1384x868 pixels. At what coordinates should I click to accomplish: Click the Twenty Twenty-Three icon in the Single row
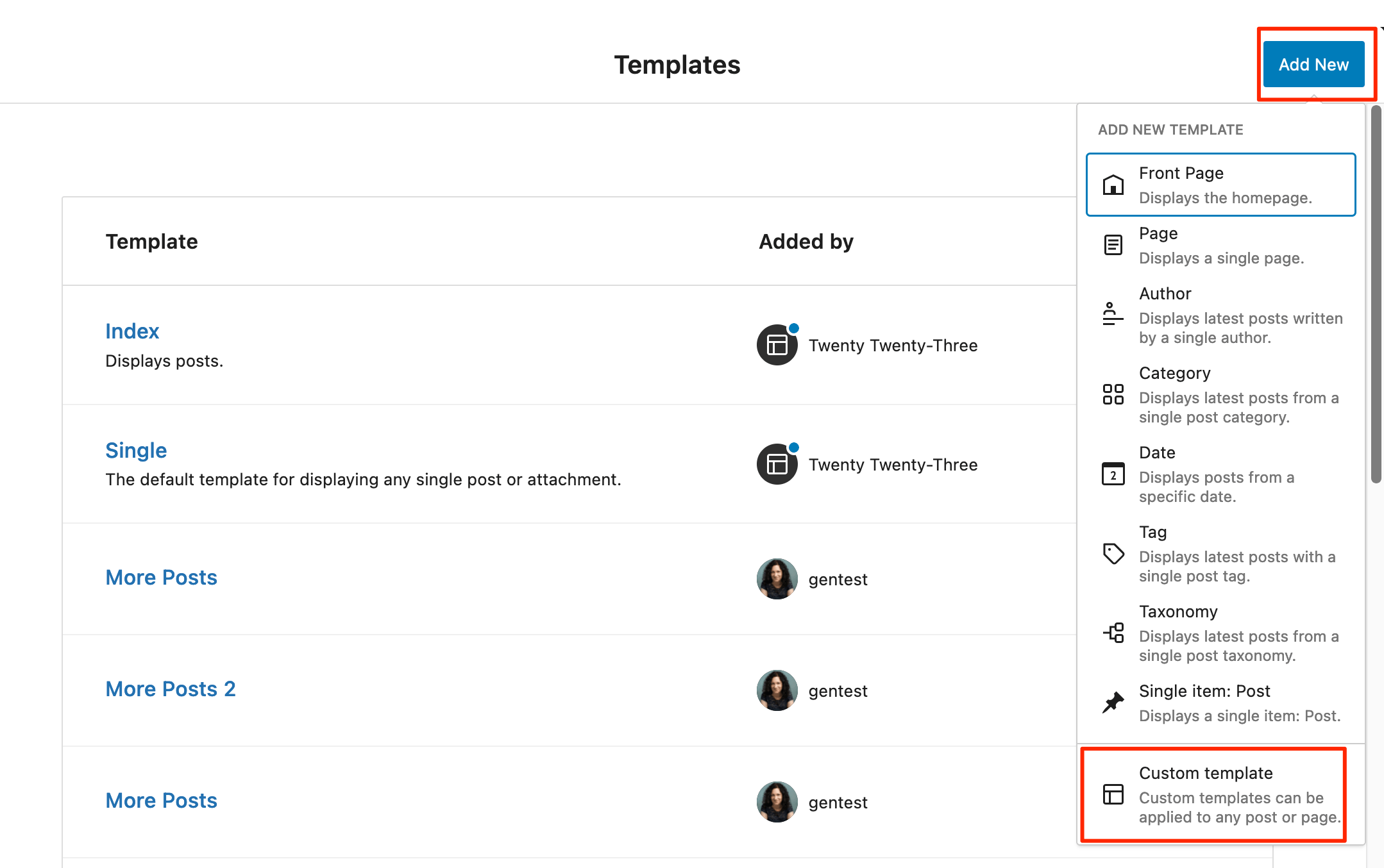[x=777, y=464]
